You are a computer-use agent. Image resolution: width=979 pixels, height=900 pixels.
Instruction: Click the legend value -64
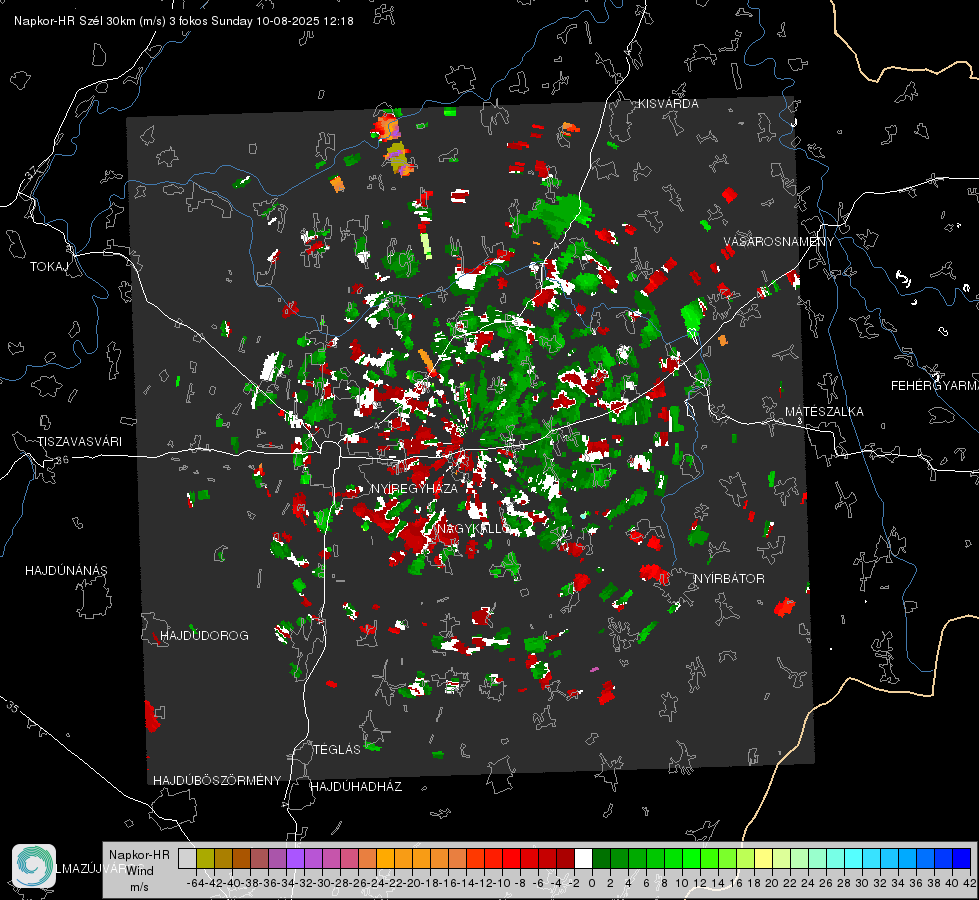click(196, 883)
